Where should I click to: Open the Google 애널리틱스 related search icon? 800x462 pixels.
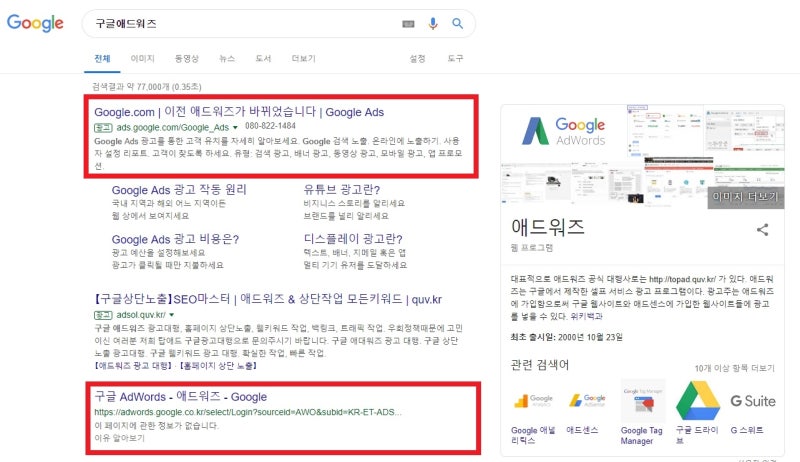tap(533, 401)
